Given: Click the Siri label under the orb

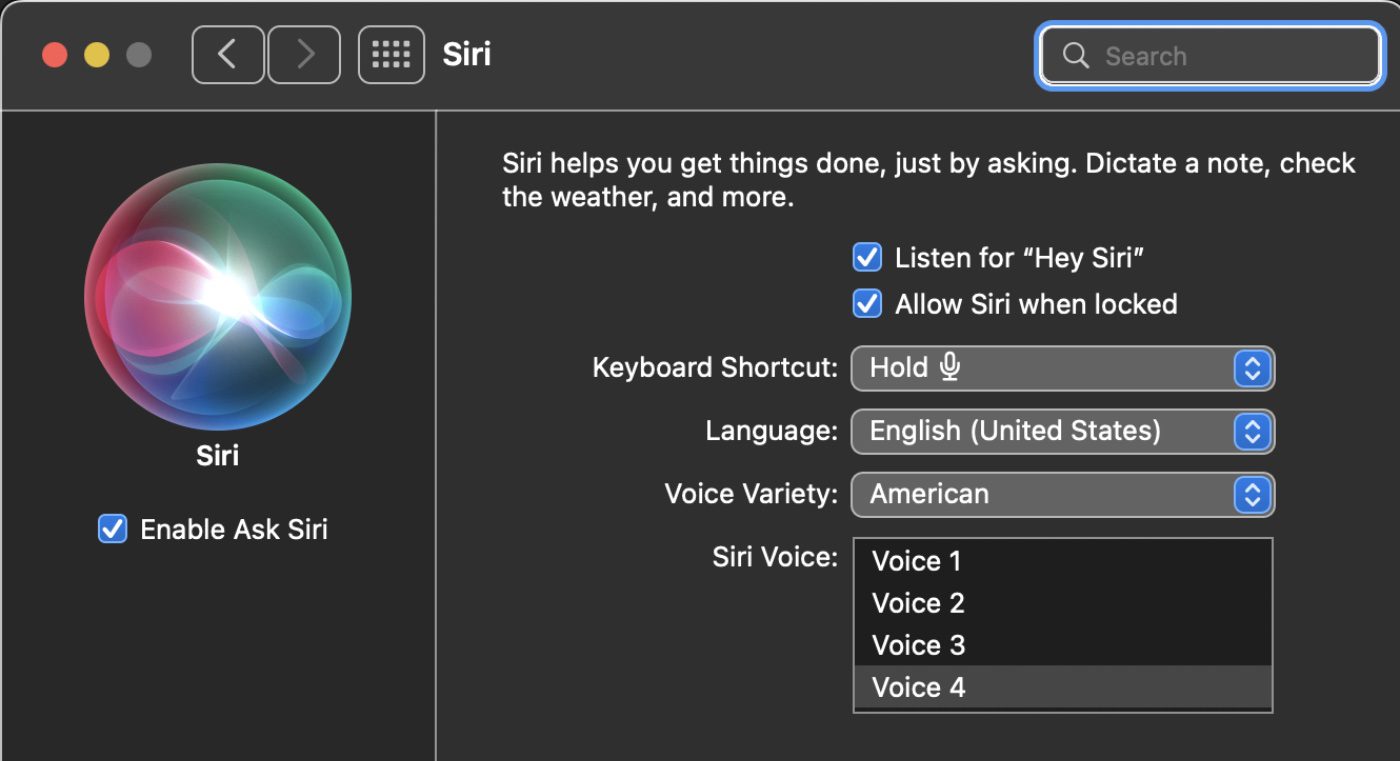Looking at the screenshot, I should coord(217,456).
